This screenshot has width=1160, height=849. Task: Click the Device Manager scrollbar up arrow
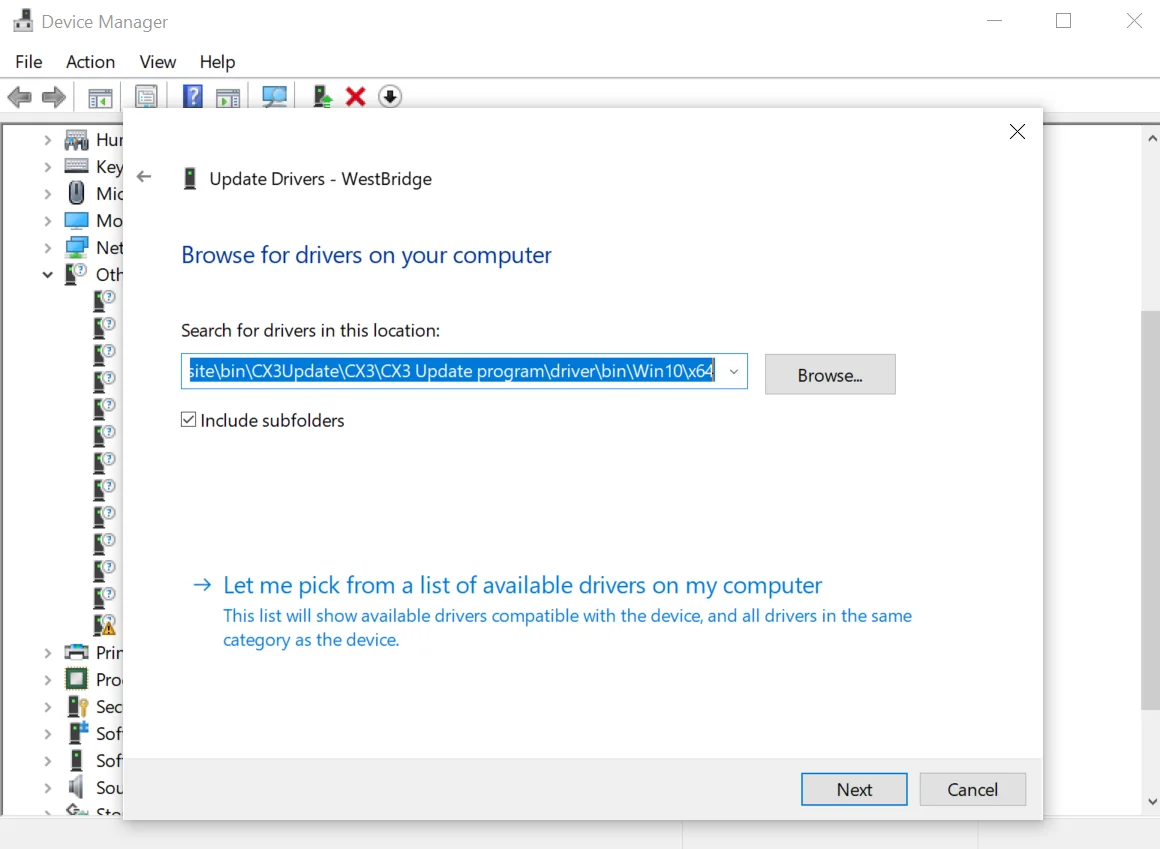click(1151, 138)
